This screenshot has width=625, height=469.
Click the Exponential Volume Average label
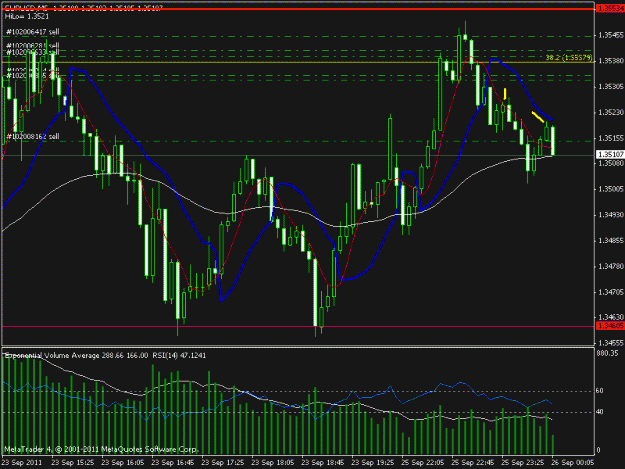point(52,355)
